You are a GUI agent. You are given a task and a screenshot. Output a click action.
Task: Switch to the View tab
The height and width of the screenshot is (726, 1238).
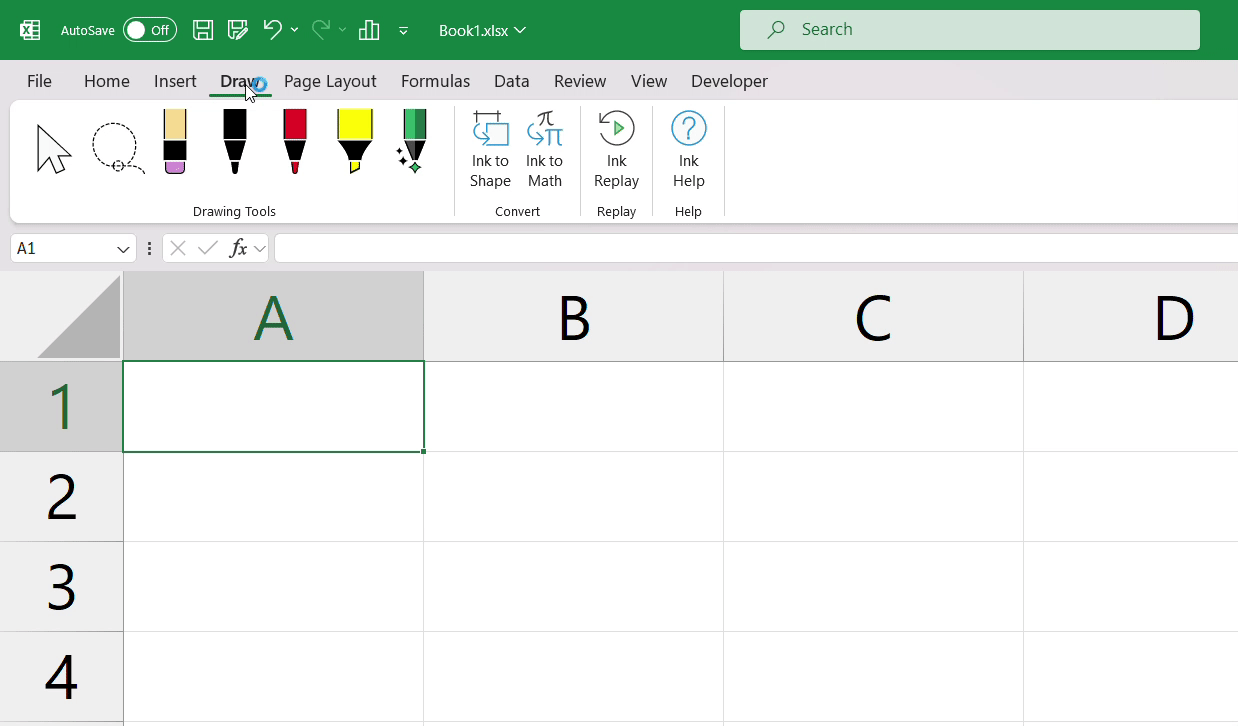649,81
